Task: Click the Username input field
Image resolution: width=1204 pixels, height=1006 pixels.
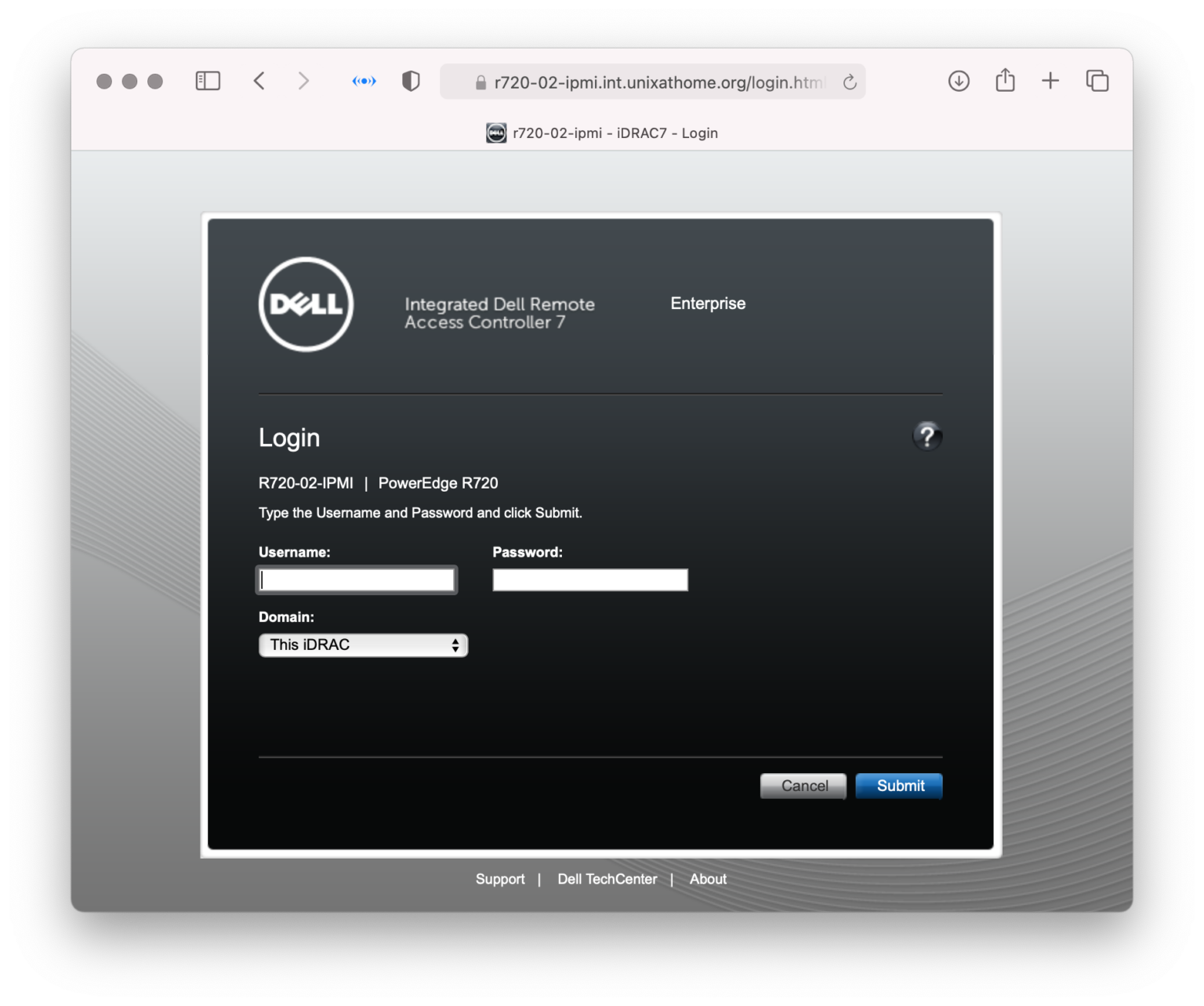Action: pos(357,580)
